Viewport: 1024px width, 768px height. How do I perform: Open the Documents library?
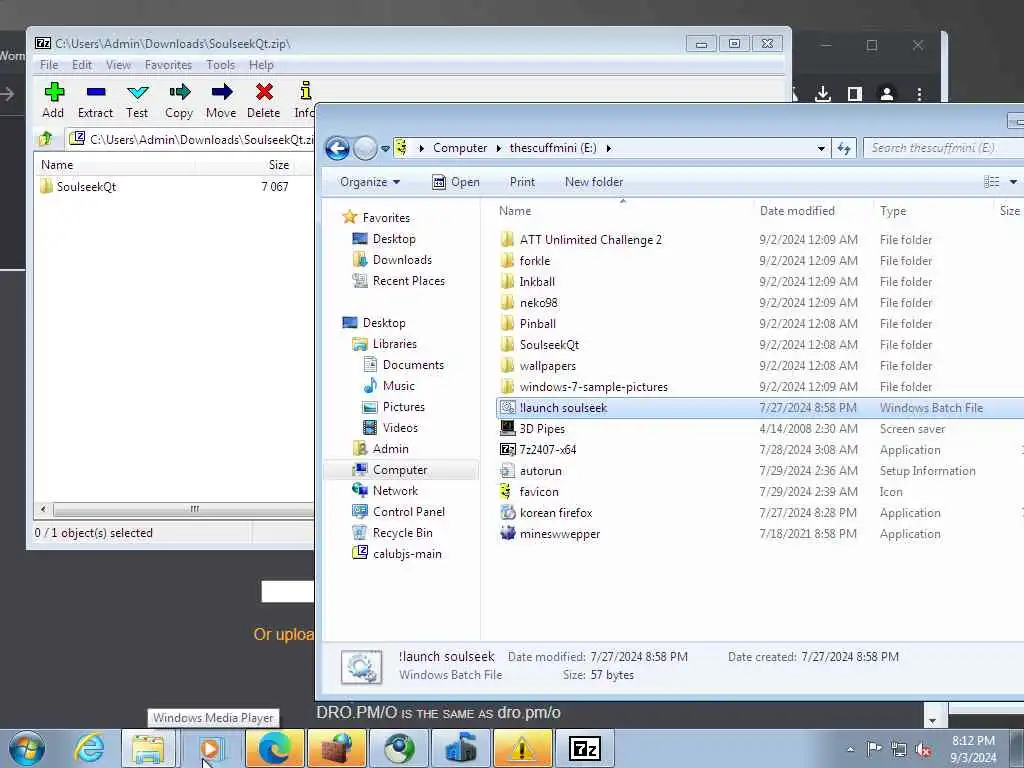coord(413,365)
